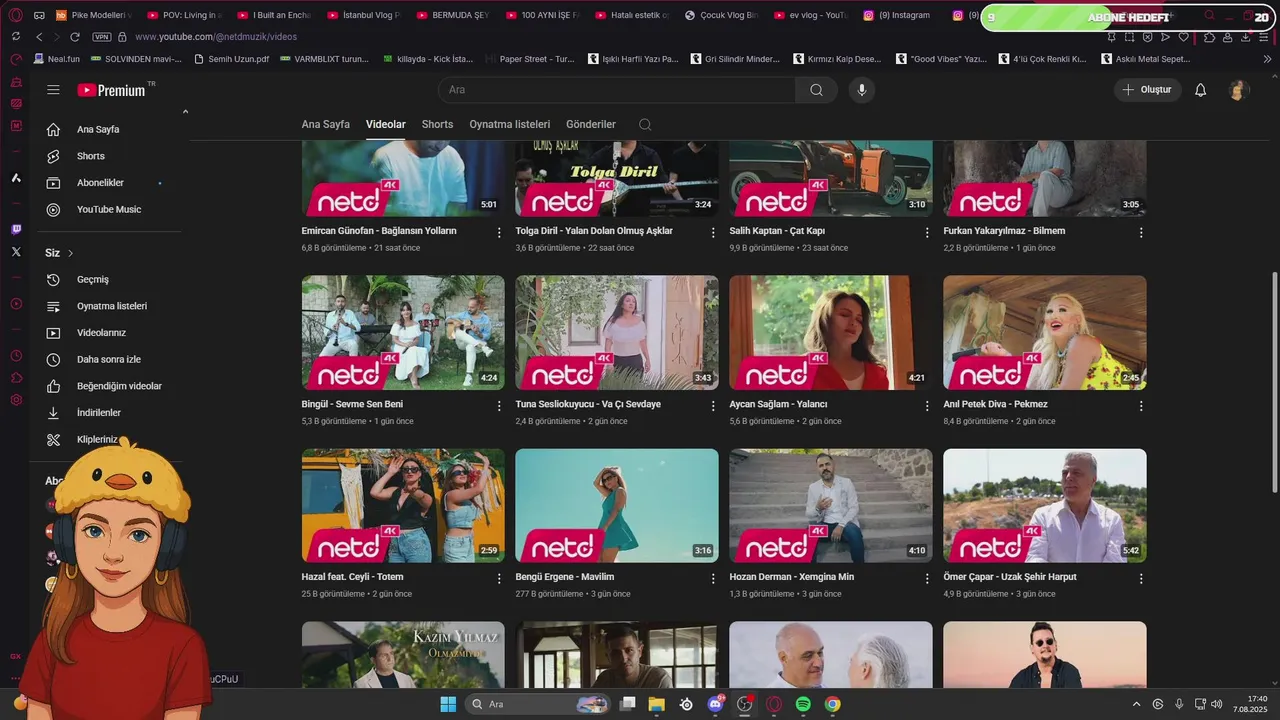Open Hazal feat. Ceyli - Totem title
Screen dimensions: 1280x720
[352, 577]
